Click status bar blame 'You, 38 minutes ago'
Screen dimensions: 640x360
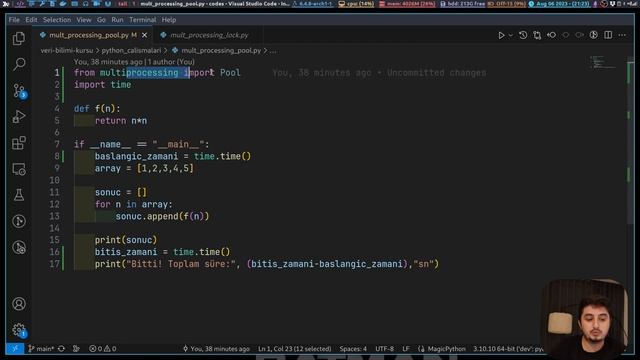(x=216, y=349)
